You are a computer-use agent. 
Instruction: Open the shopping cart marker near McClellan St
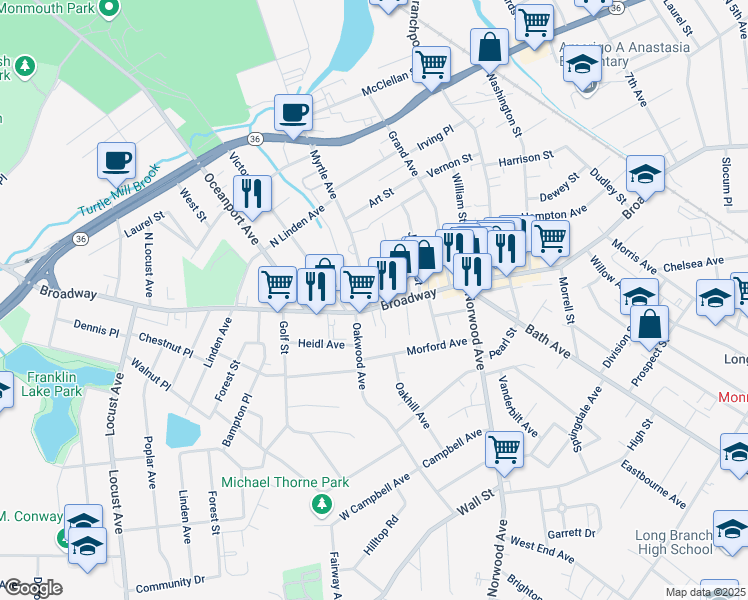(x=432, y=68)
